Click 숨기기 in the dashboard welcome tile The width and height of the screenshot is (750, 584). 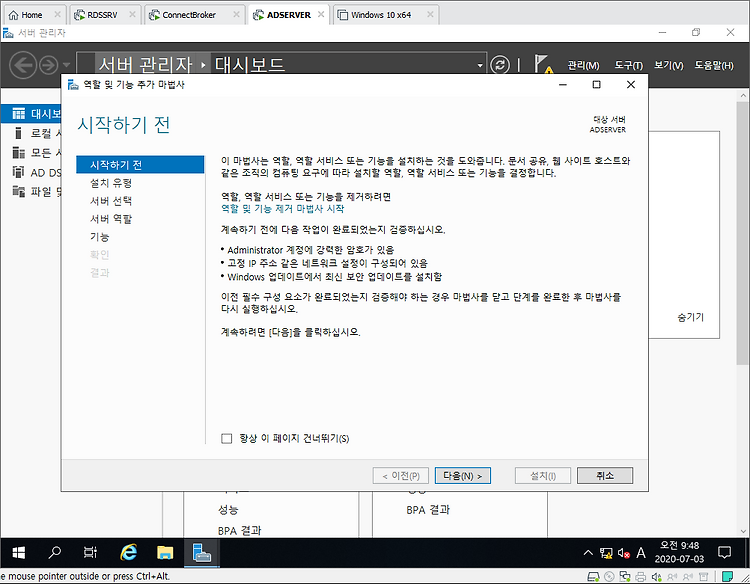tap(690, 317)
